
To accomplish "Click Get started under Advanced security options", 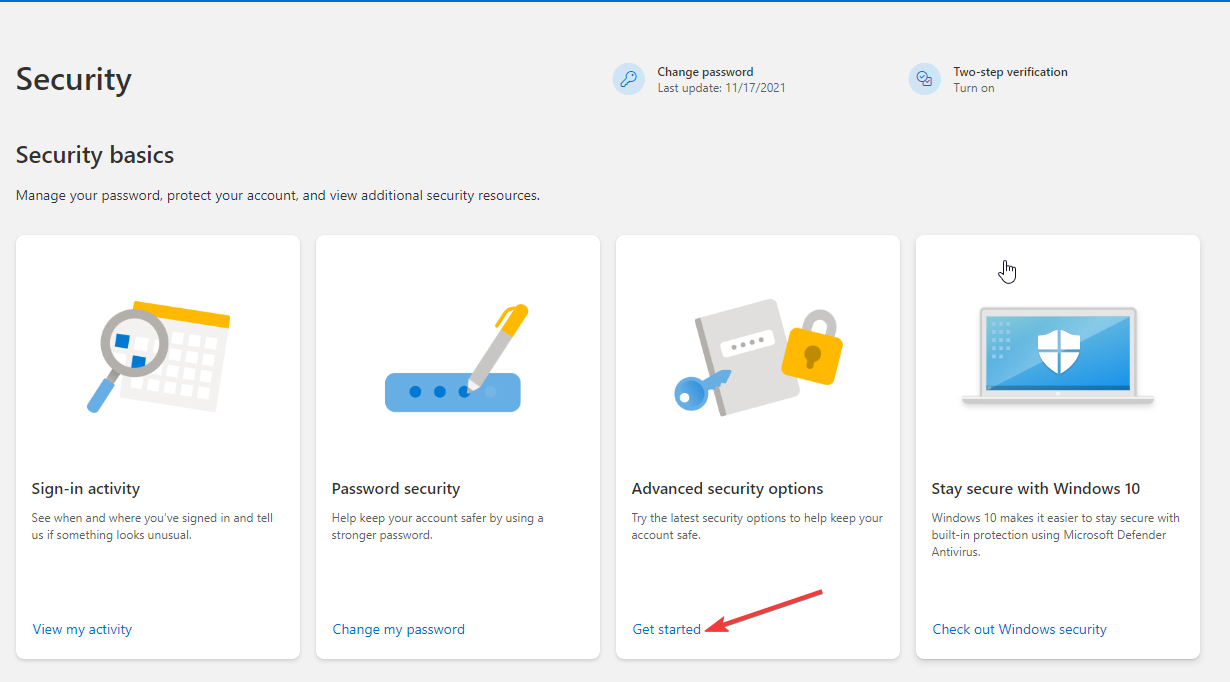I will 667,629.
